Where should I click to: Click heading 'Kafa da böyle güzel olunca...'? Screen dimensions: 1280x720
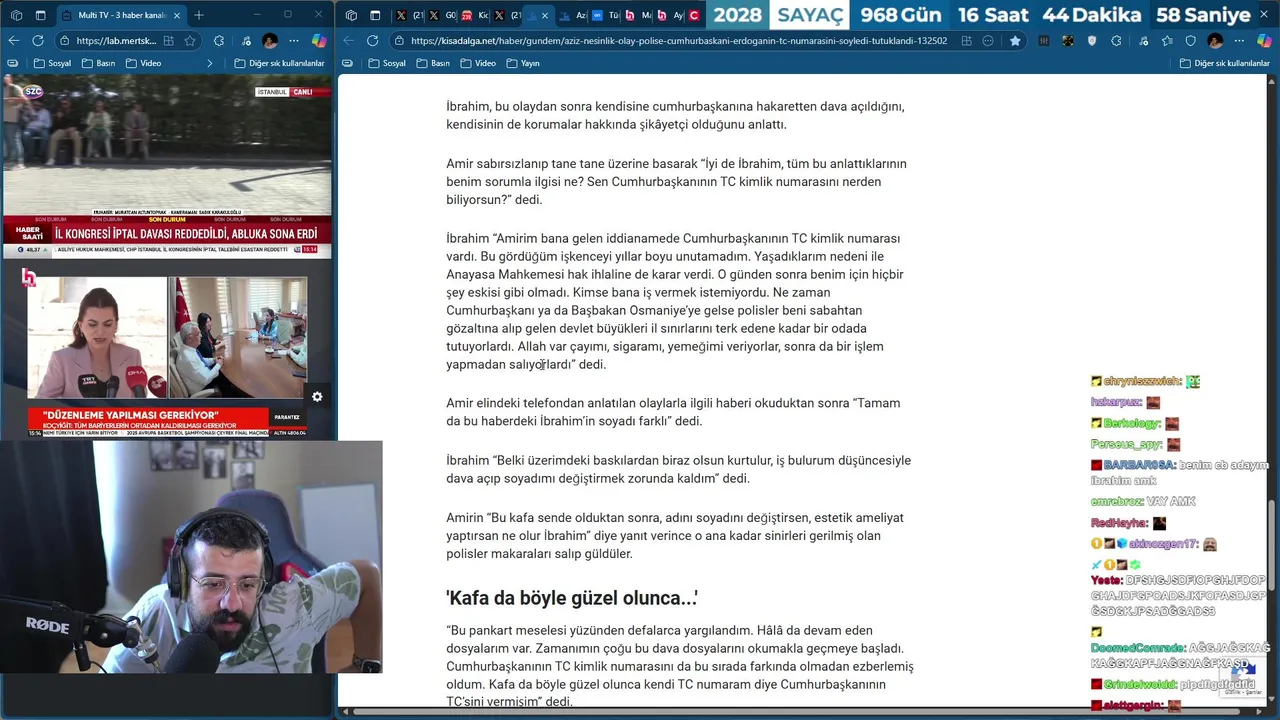tap(571, 598)
